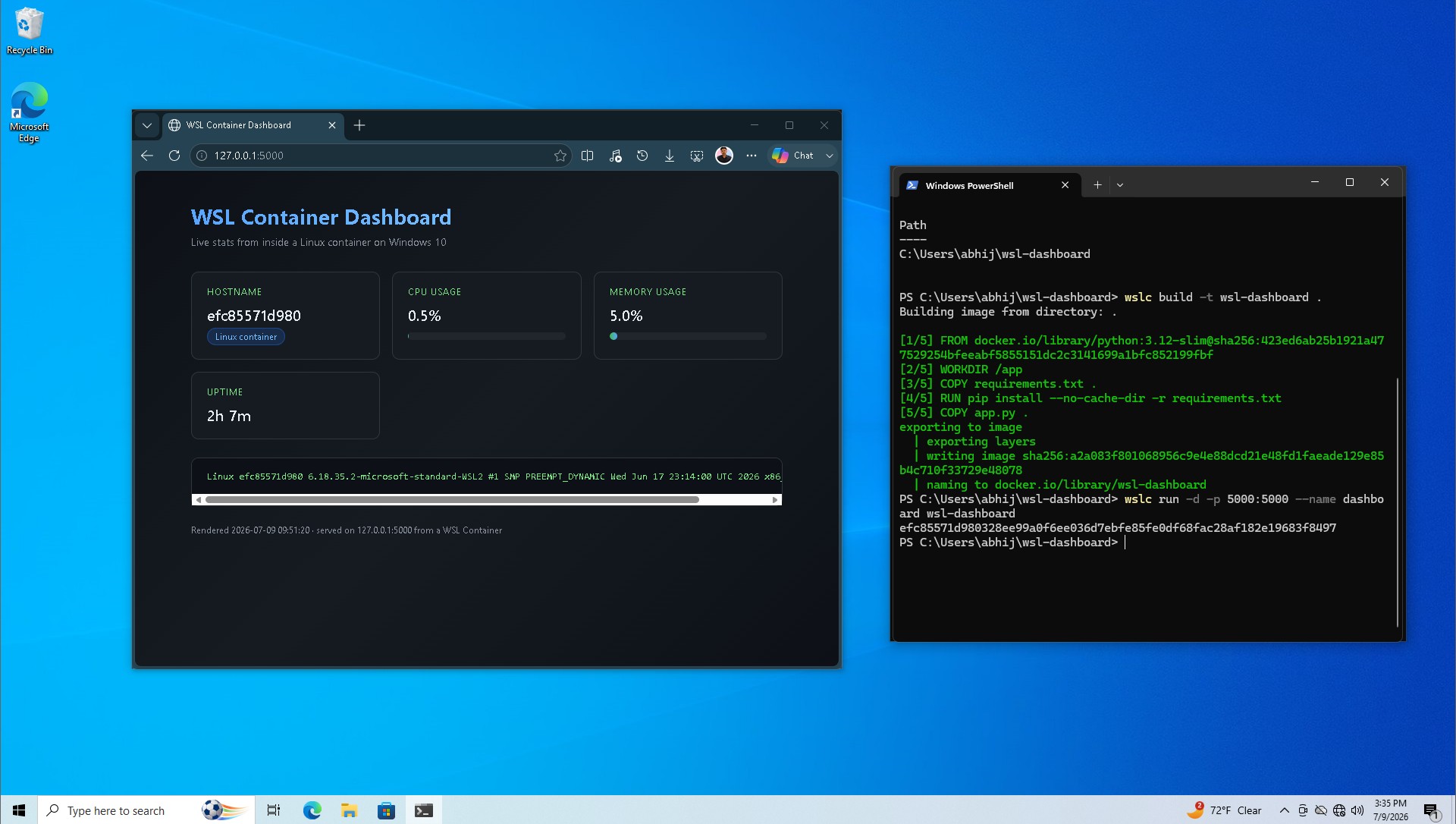The width and height of the screenshot is (1456, 824).
Task: Open the volume control in system tray
Action: [1357, 810]
